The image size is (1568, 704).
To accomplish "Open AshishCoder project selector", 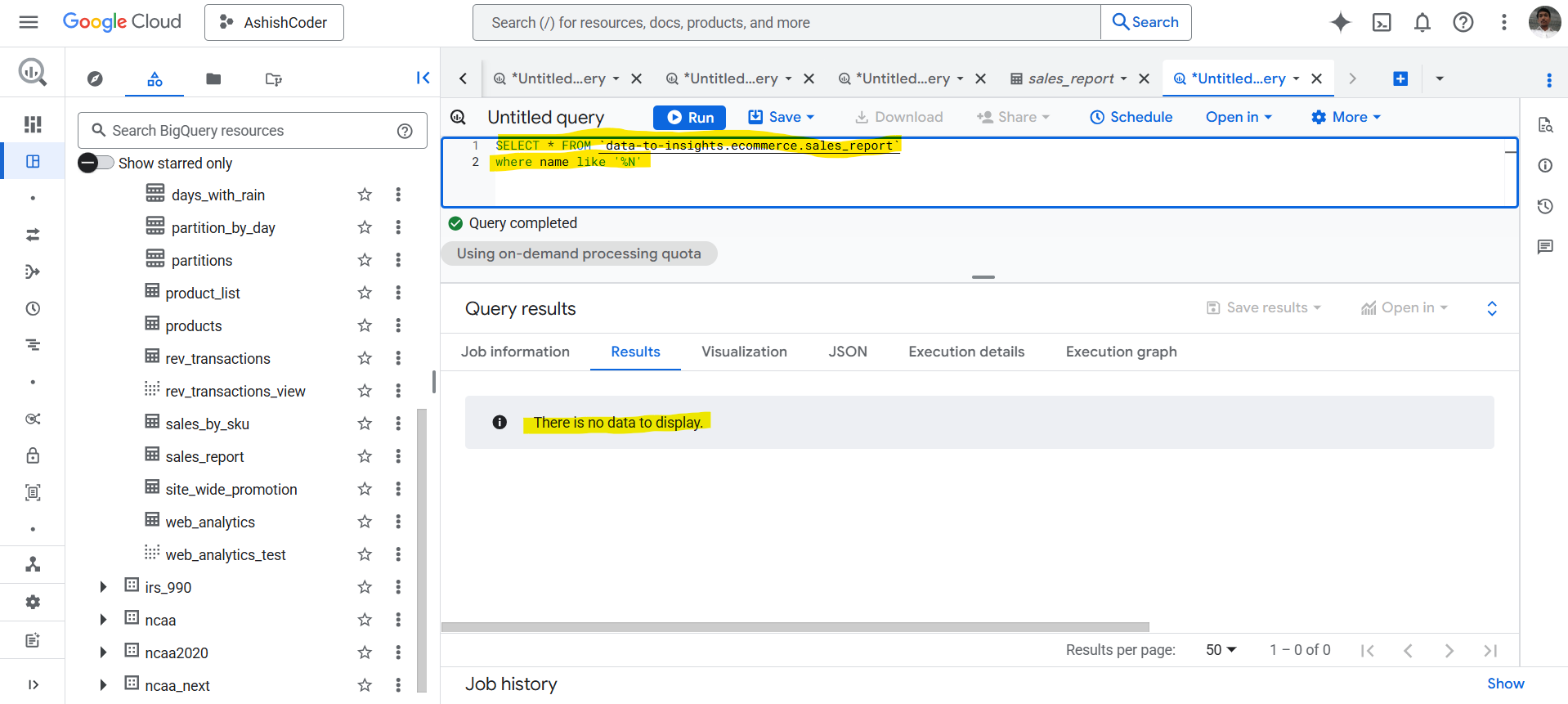I will pyautogui.click(x=274, y=22).
